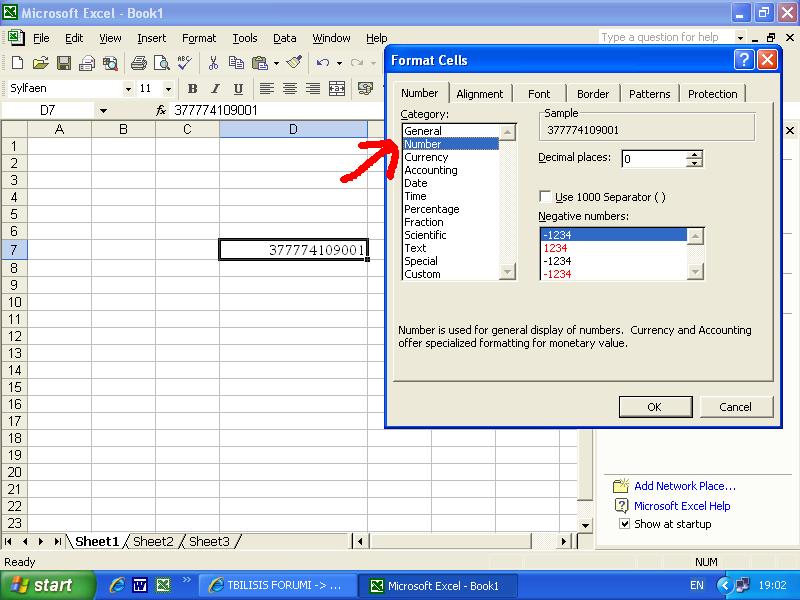800x600 pixels.
Task: Center align text icon
Action: pyautogui.click(x=290, y=89)
